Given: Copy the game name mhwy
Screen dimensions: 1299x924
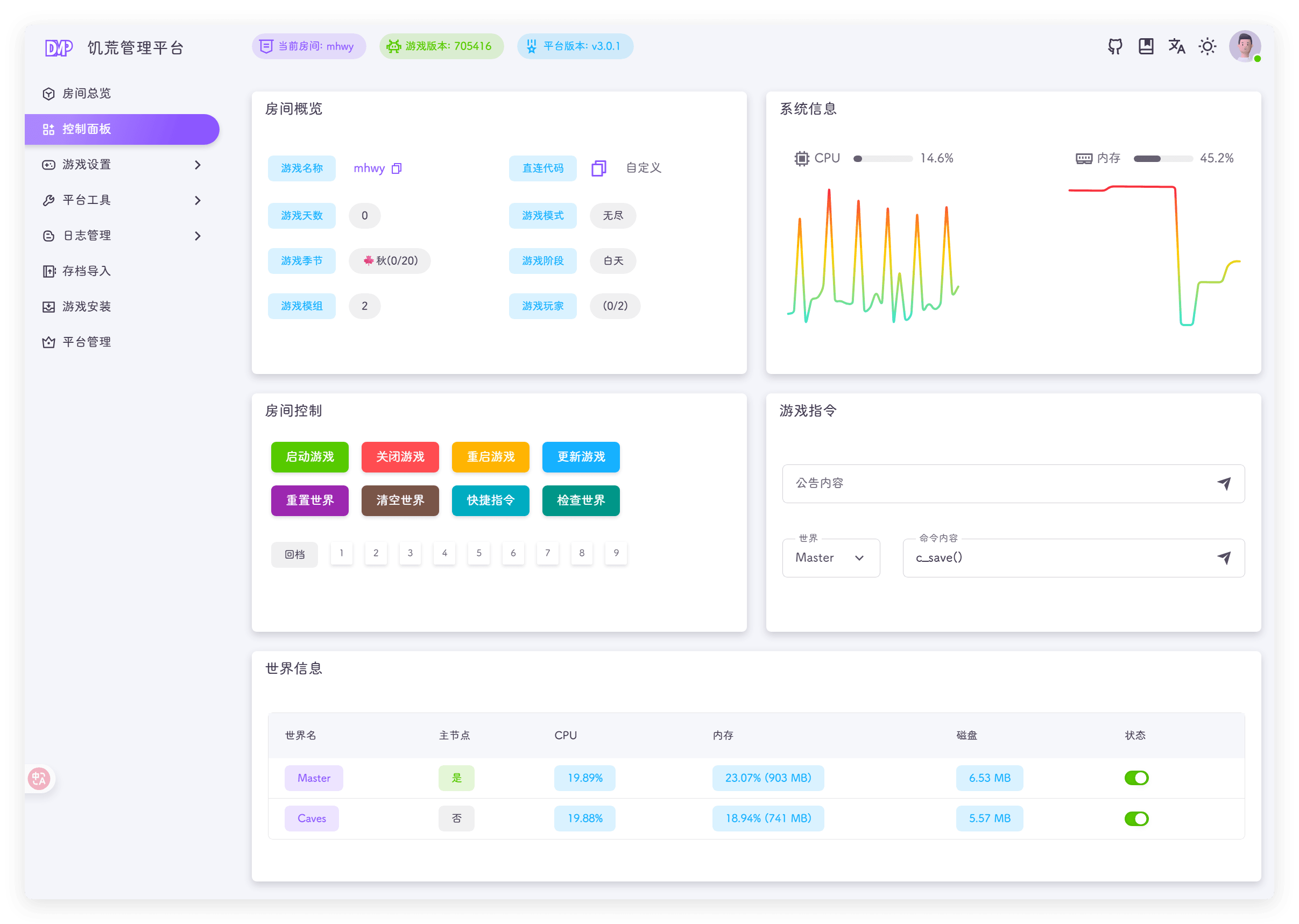Looking at the screenshot, I should click(397, 168).
